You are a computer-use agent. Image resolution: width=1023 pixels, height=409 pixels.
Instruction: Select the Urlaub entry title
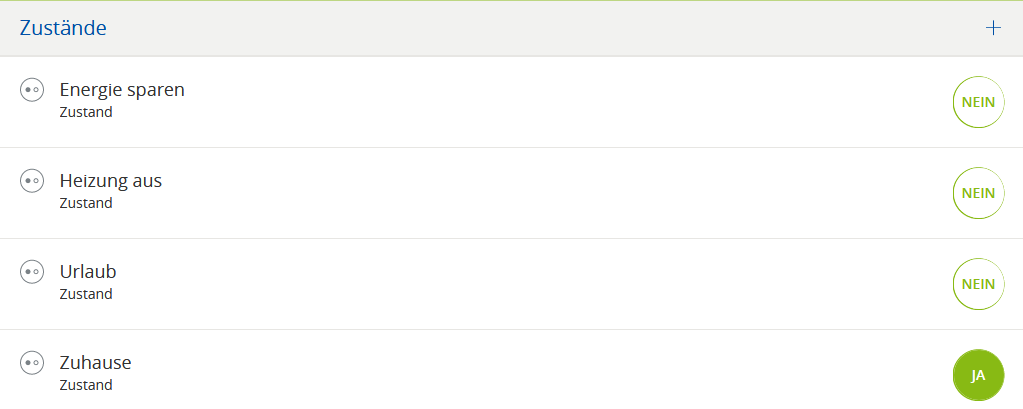[x=88, y=272]
